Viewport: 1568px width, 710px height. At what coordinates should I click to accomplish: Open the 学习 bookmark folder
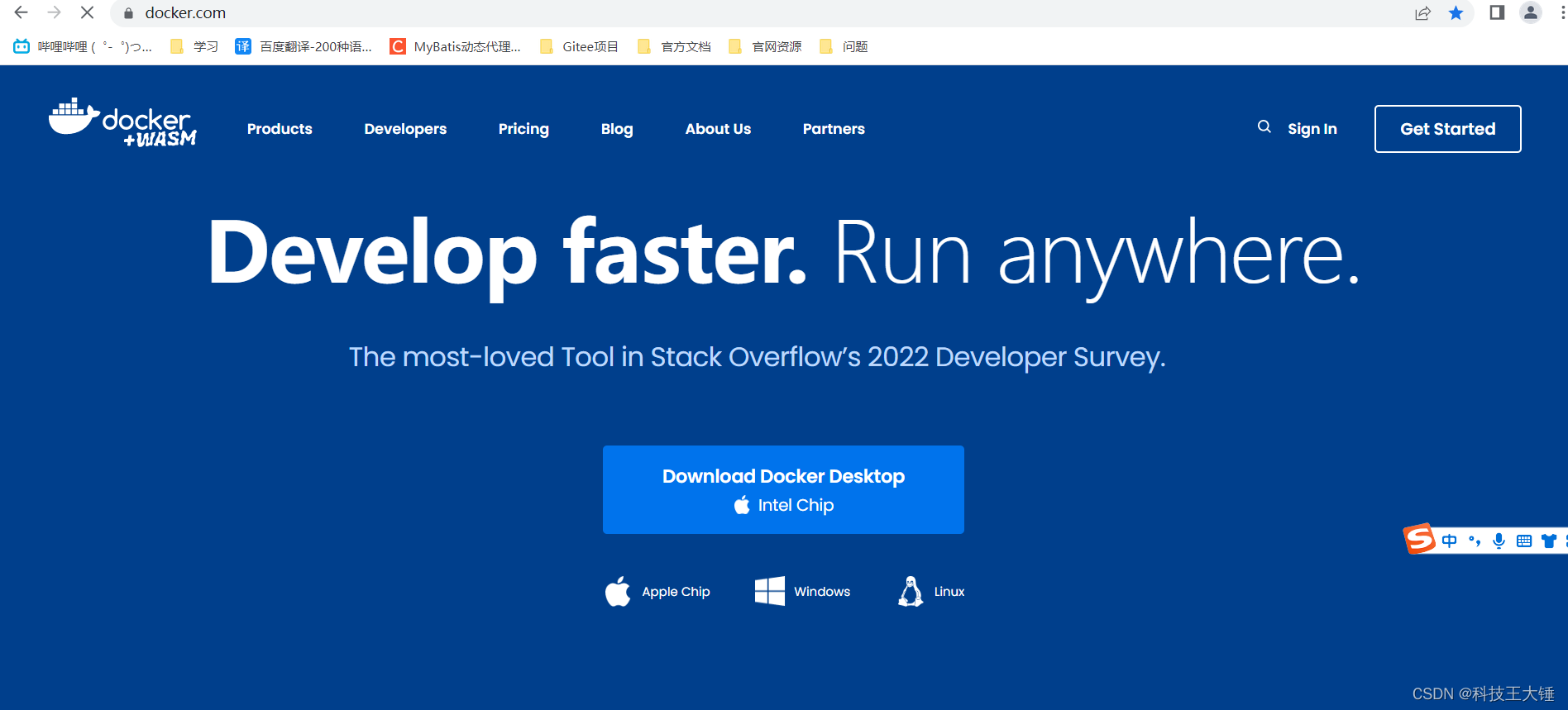point(194,46)
